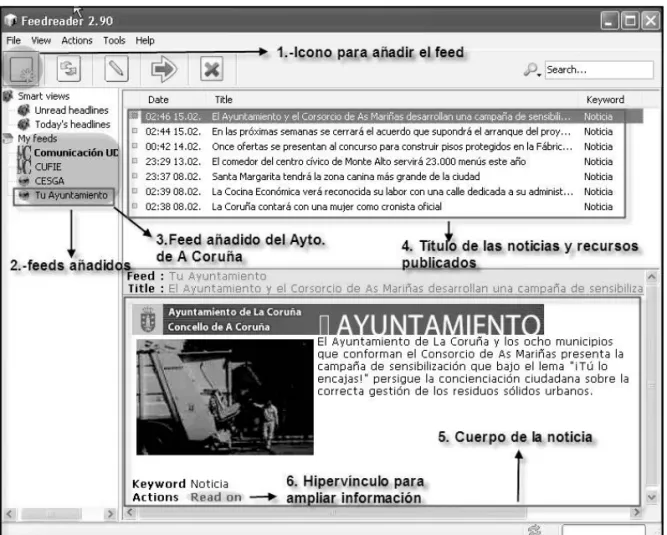Click the Ayuntamiento coat of arms logo
The image size is (667, 535).
tap(148, 319)
